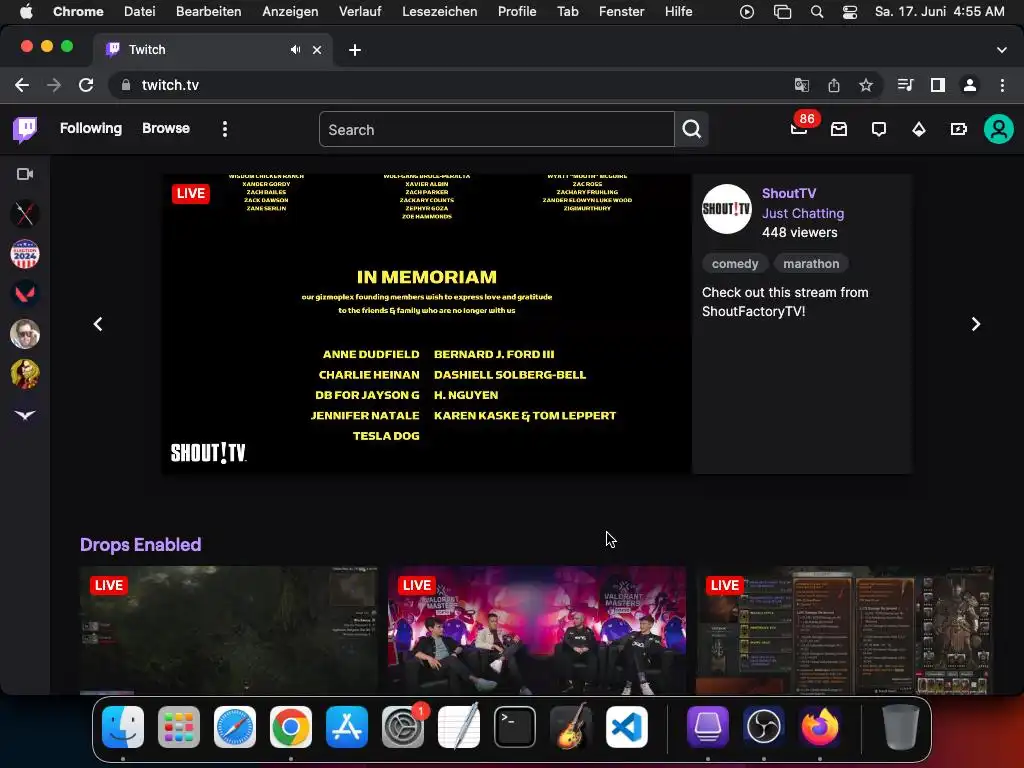Go to next carousel stream

tap(976, 324)
